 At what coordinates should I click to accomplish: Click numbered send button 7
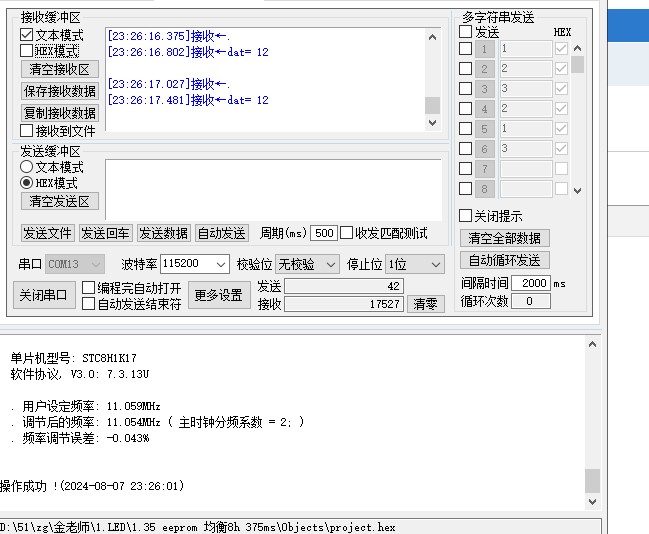[484, 169]
